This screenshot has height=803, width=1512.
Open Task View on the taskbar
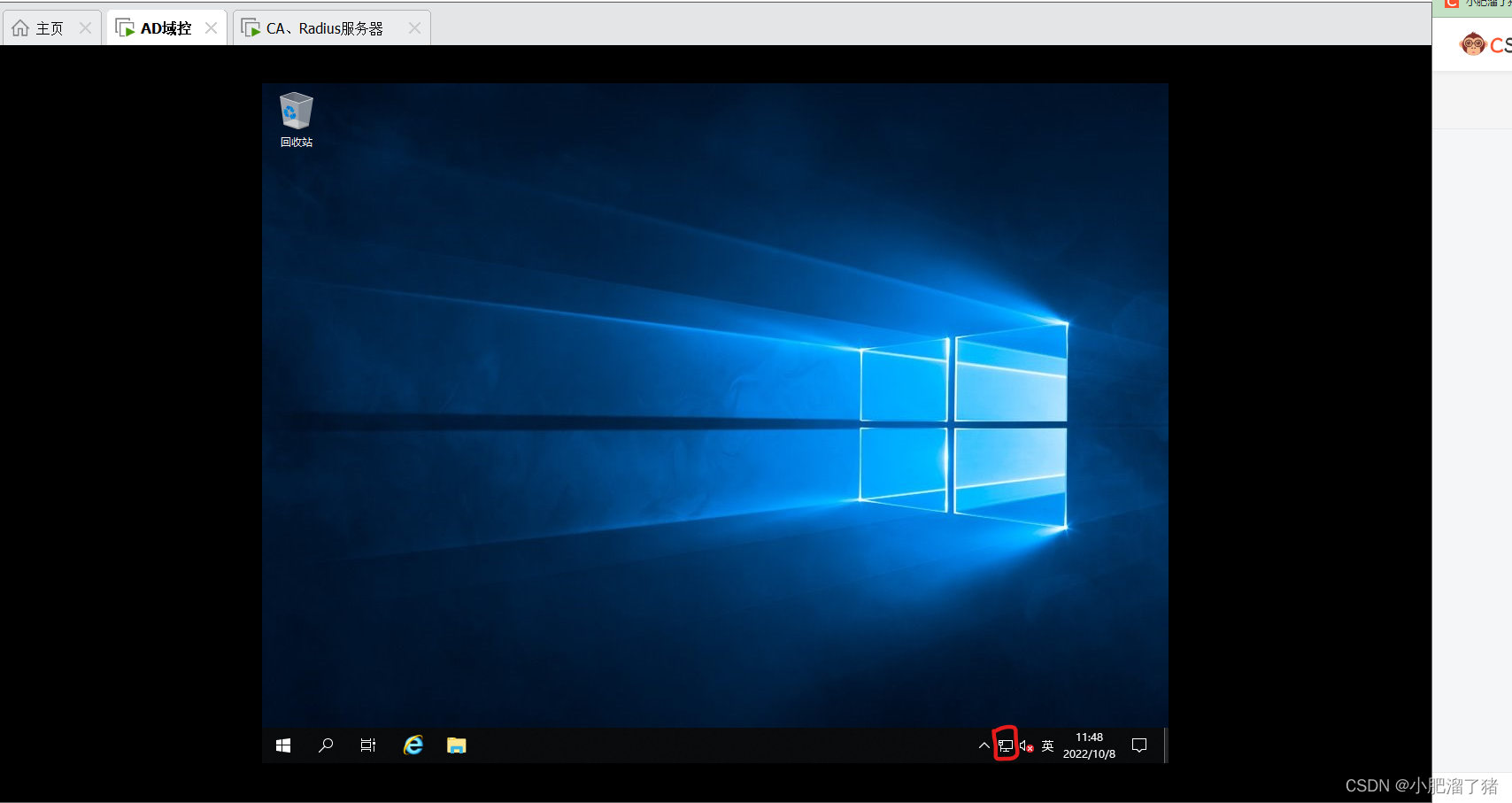click(368, 745)
